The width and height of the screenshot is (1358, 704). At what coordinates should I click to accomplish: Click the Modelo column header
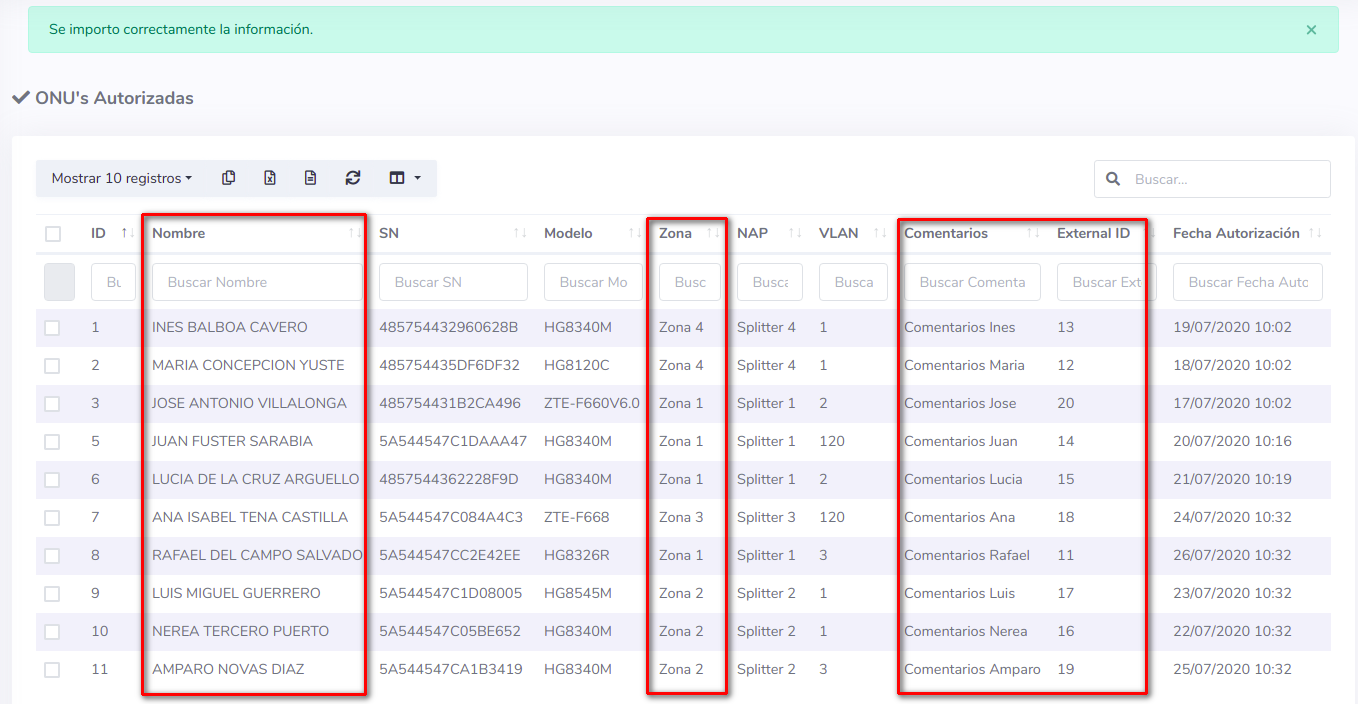[x=568, y=233]
